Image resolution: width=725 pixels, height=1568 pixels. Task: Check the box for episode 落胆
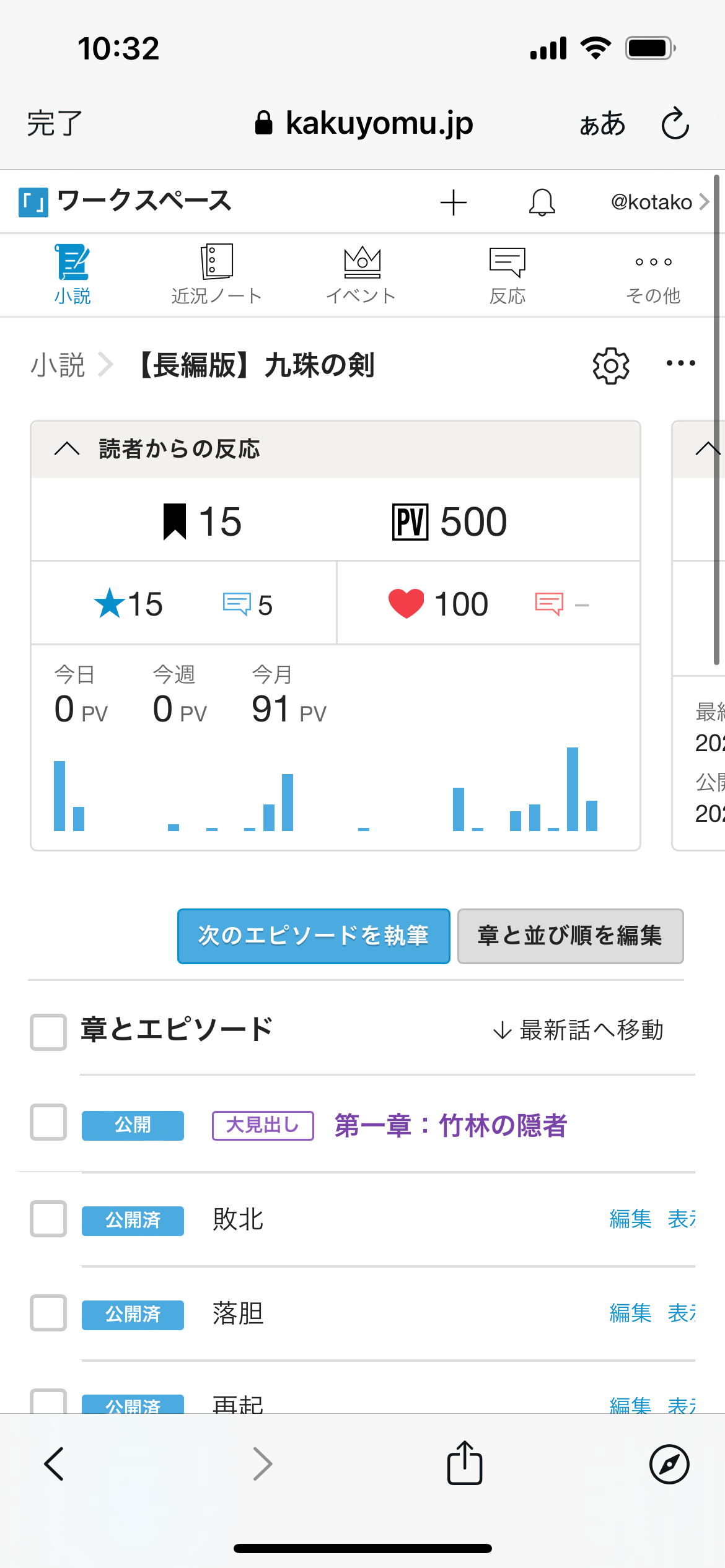48,1312
